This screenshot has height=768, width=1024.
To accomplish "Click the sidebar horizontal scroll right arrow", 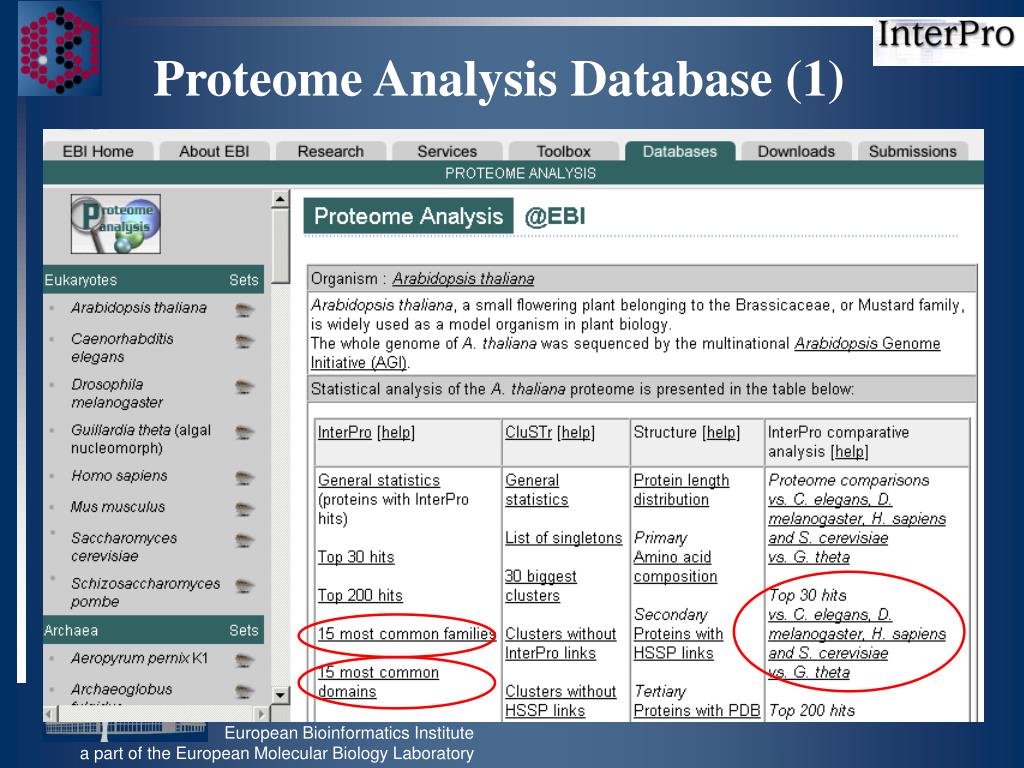I will pyautogui.click(x=261, y=714).
